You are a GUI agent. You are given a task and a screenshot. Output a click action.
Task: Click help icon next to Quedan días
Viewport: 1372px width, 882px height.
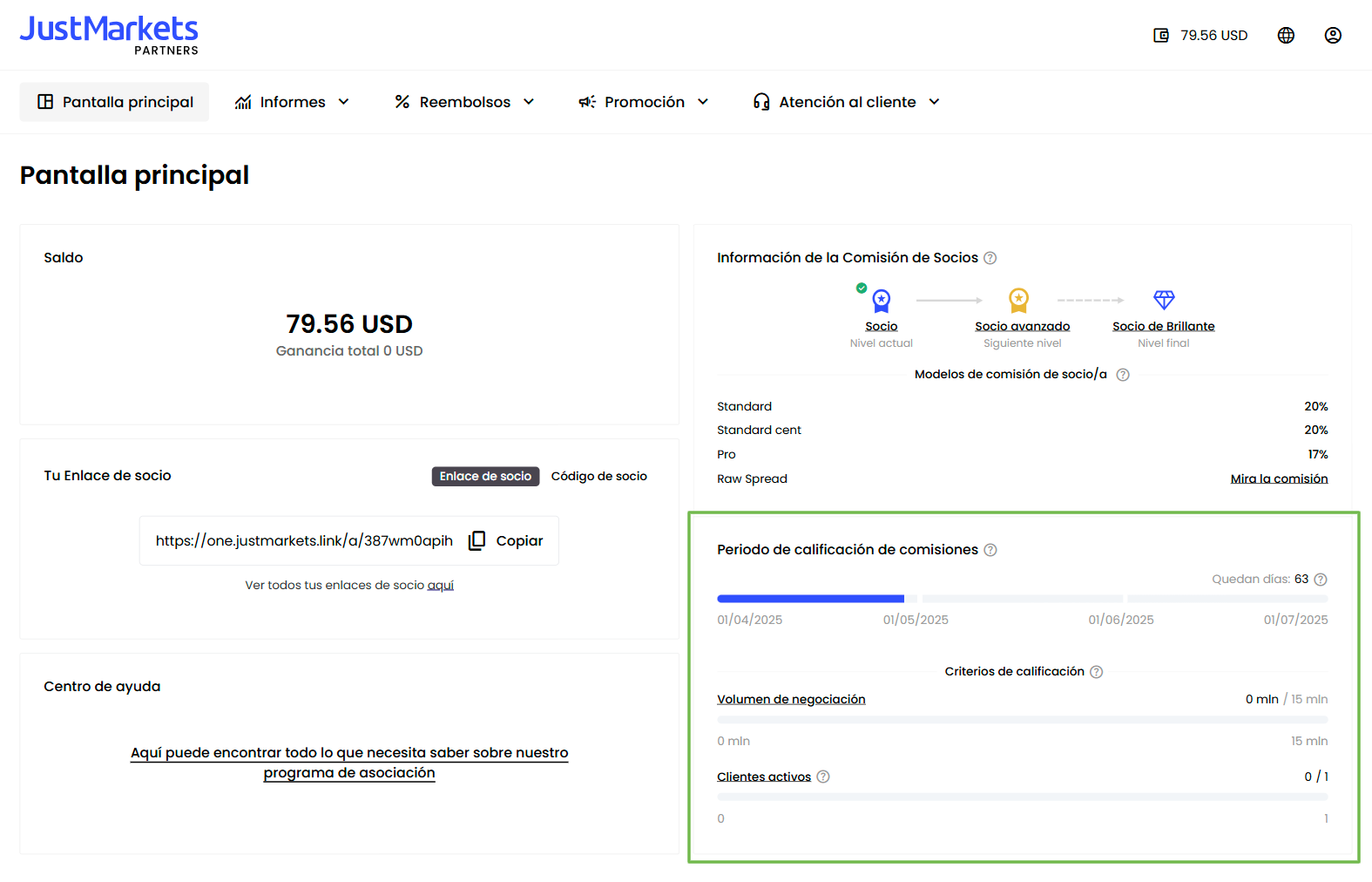click(1321, 580)
